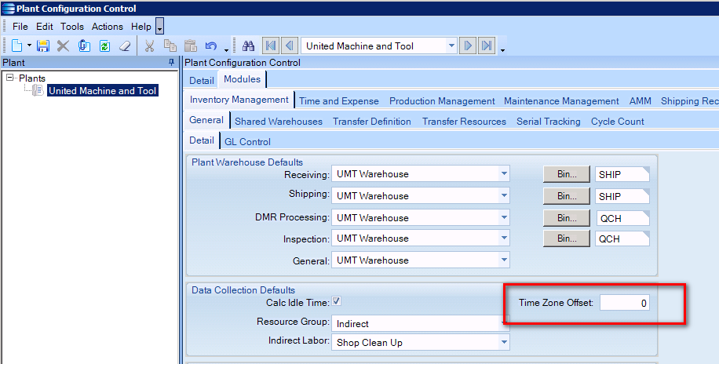Save with the floppy disk icon
The height and width of the screenshot is (365, 719).
(x=43, y=46)
